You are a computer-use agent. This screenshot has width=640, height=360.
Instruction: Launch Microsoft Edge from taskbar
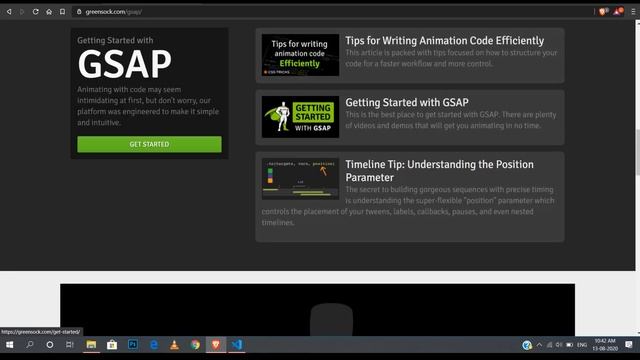click(154, 345)
